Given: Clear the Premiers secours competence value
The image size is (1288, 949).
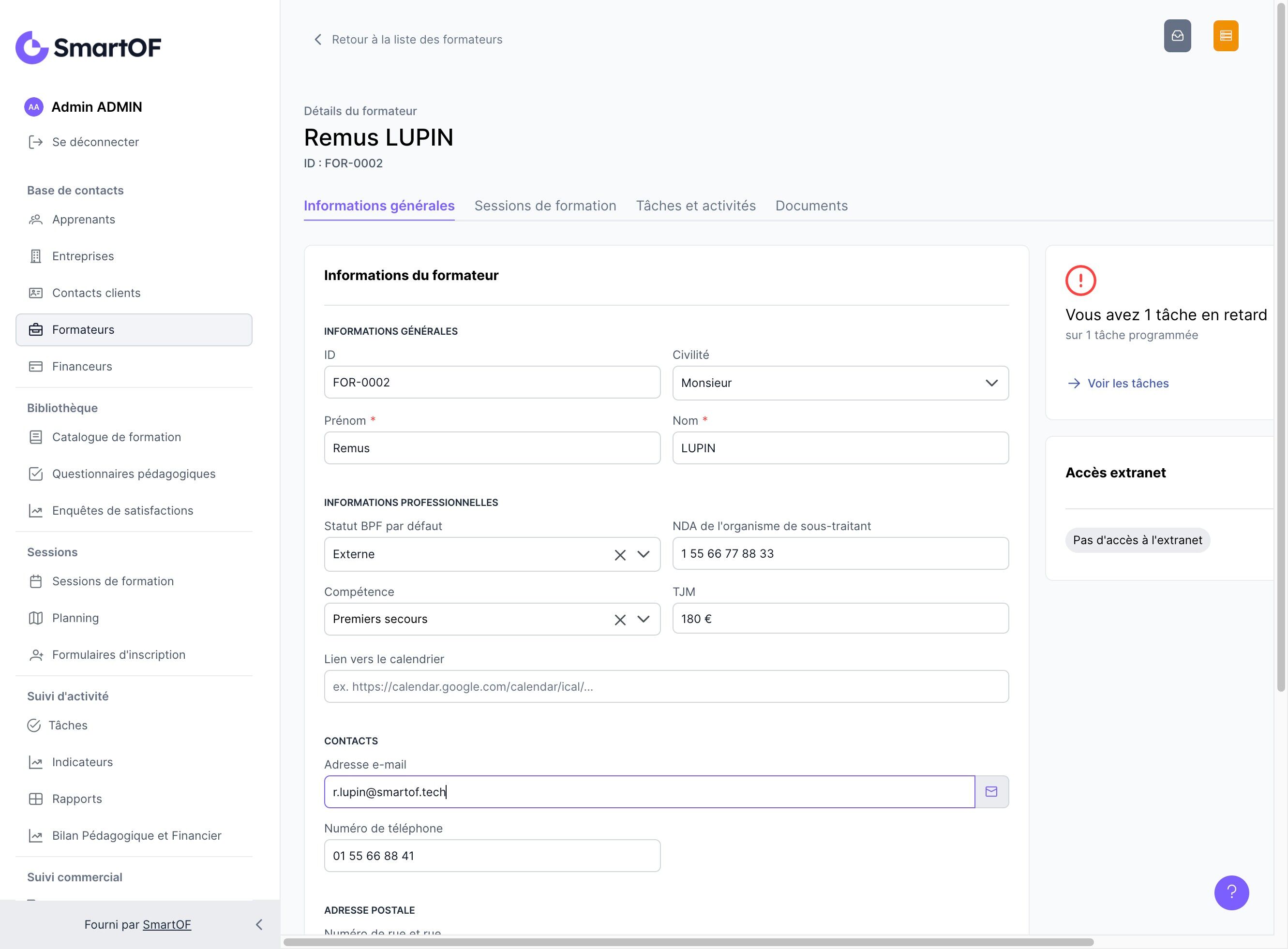Looking at the screenshot, I should pos(619,620).
